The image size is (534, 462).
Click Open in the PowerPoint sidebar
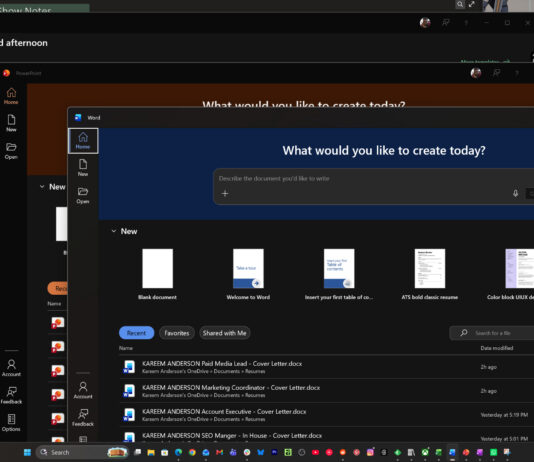(x=11, y=151)
